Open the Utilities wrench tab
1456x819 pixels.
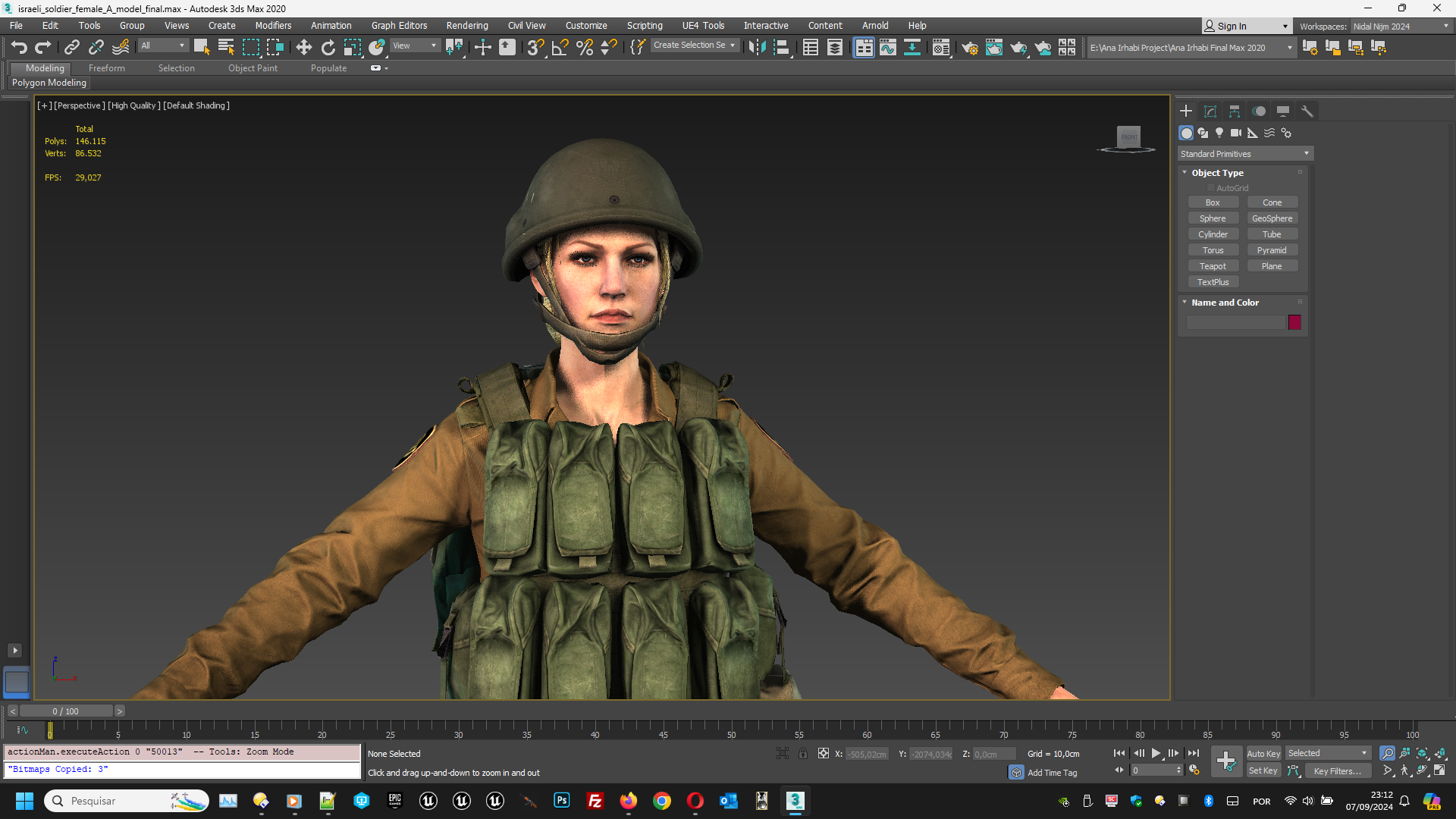point(1307,111)
